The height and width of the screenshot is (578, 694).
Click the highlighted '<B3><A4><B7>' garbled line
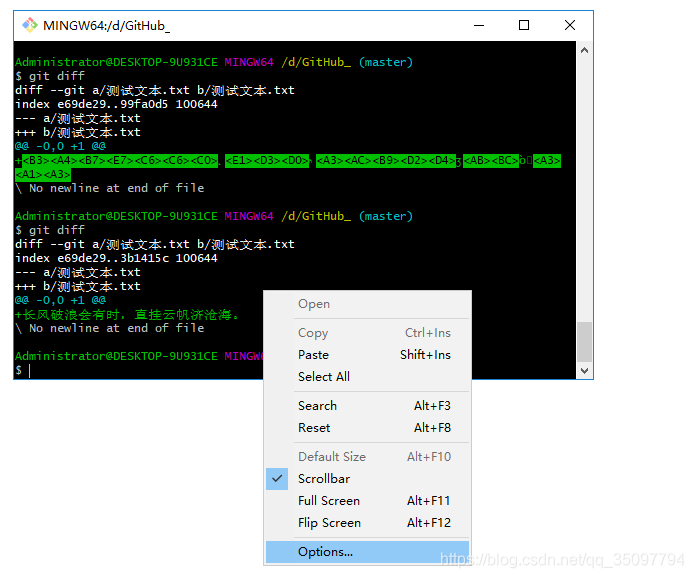tap(288, 167)
